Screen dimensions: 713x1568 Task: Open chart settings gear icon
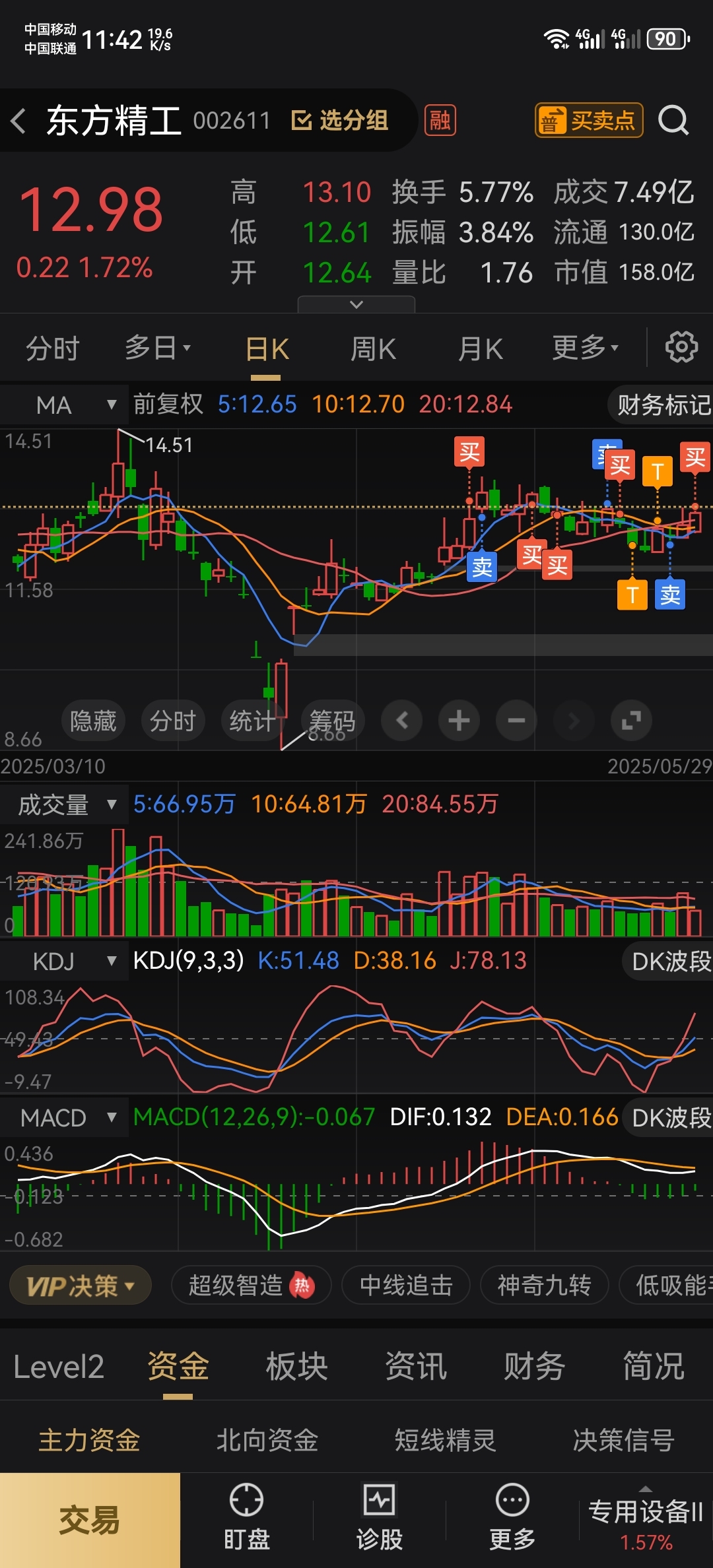point(681,347)
